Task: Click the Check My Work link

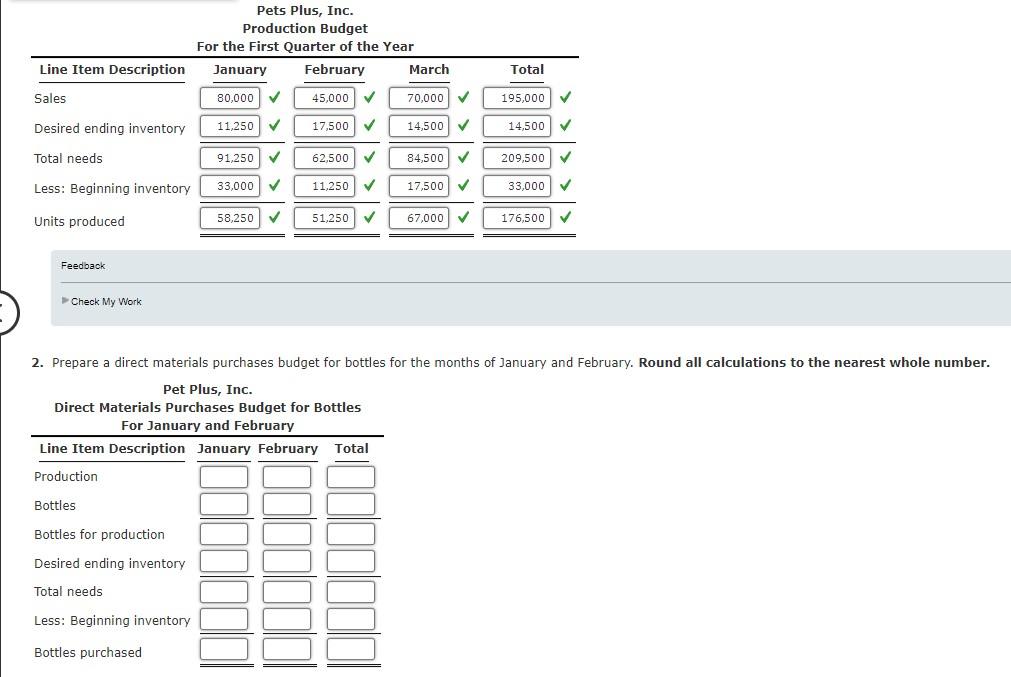Action: coord(106,301)
